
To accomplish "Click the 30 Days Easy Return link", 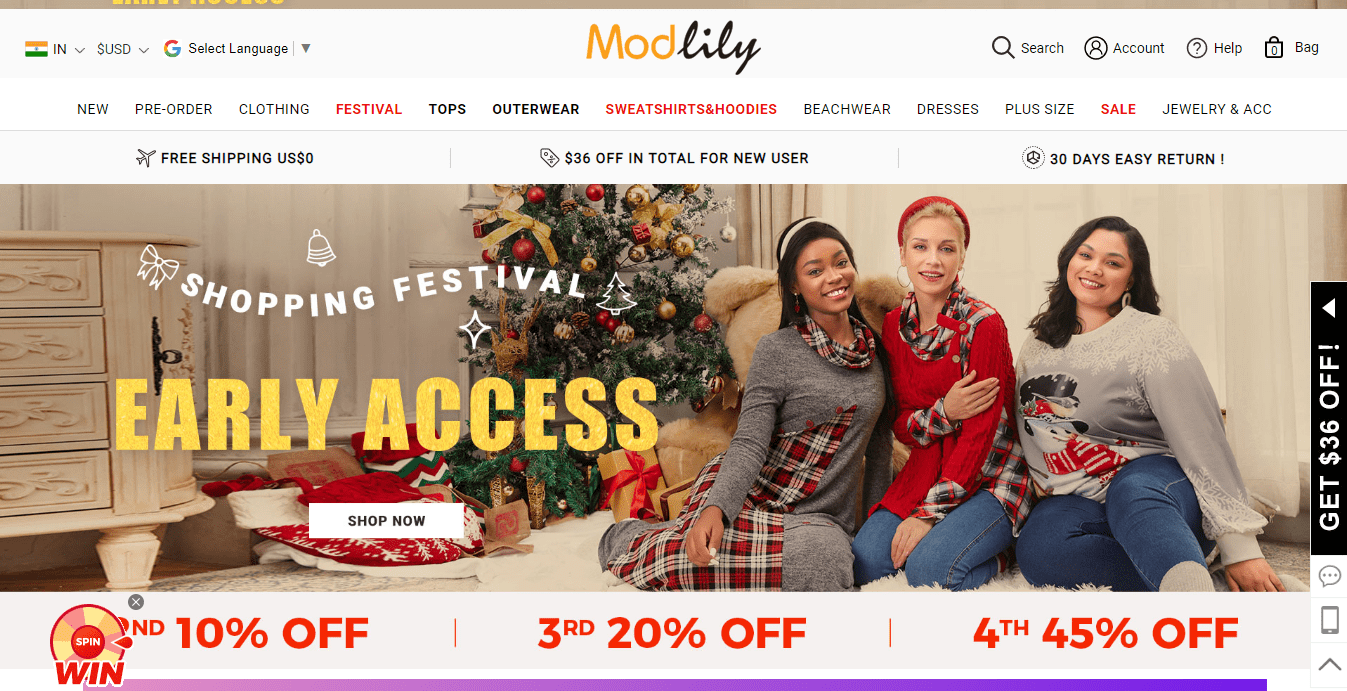I will 1123,158.
